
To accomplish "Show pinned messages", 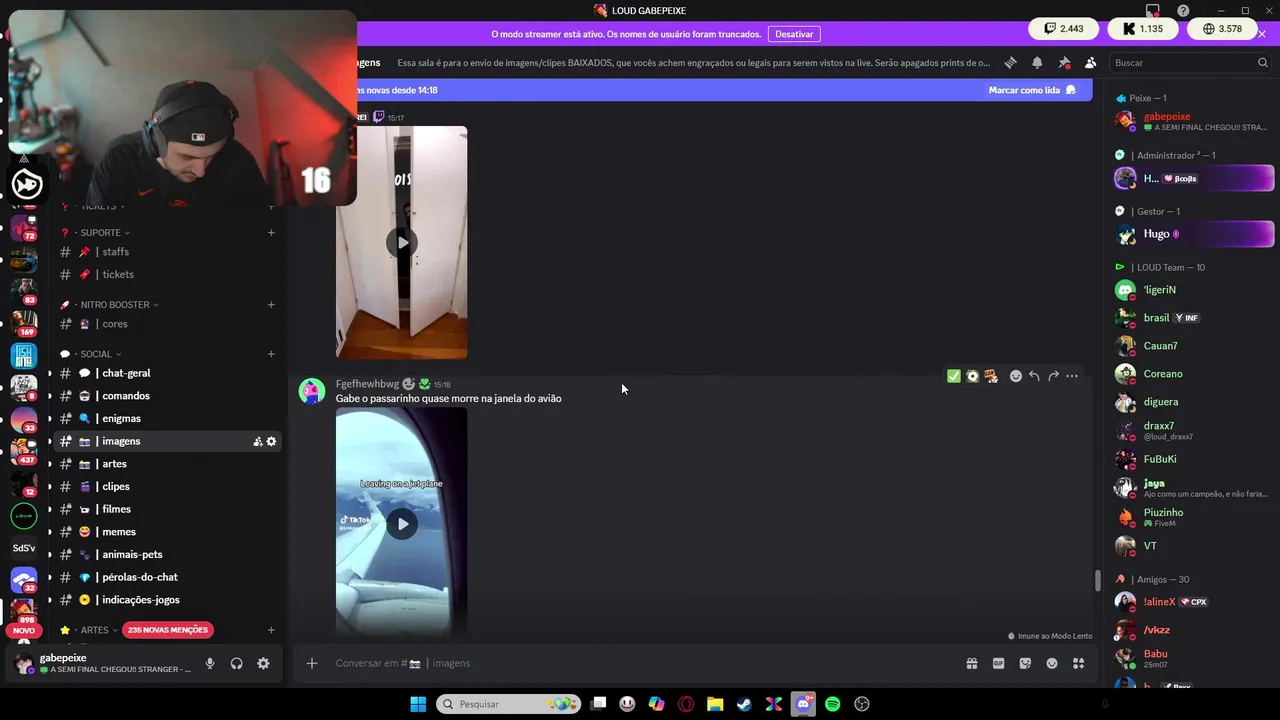I will [1064, 62].
